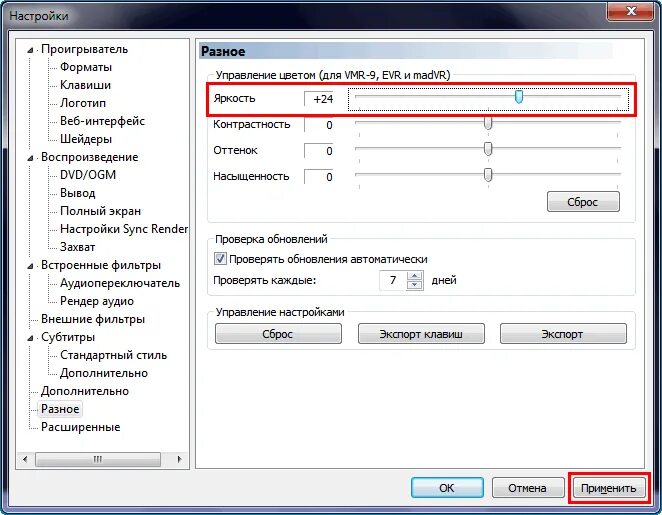Confirm settings with the OK button
This screenshot has height=515, width=662.
pyautogui.click(x=447, y=488)
